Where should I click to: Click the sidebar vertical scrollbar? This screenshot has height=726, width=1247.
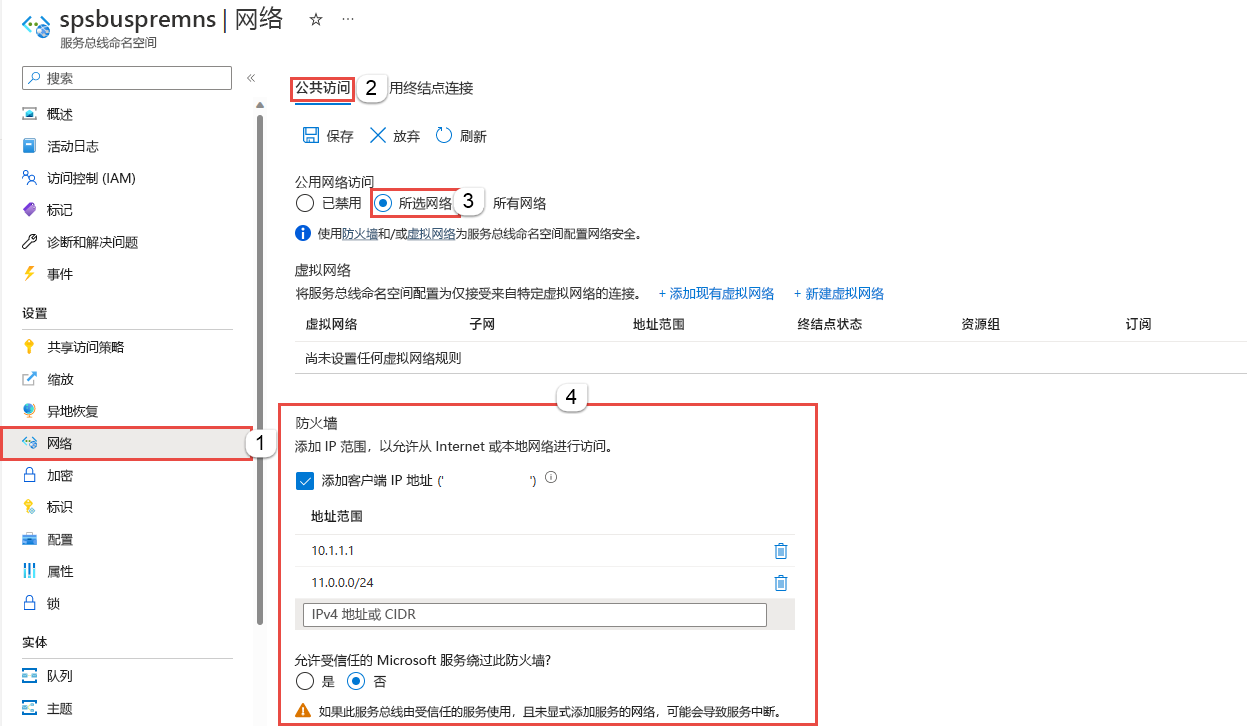260,370
